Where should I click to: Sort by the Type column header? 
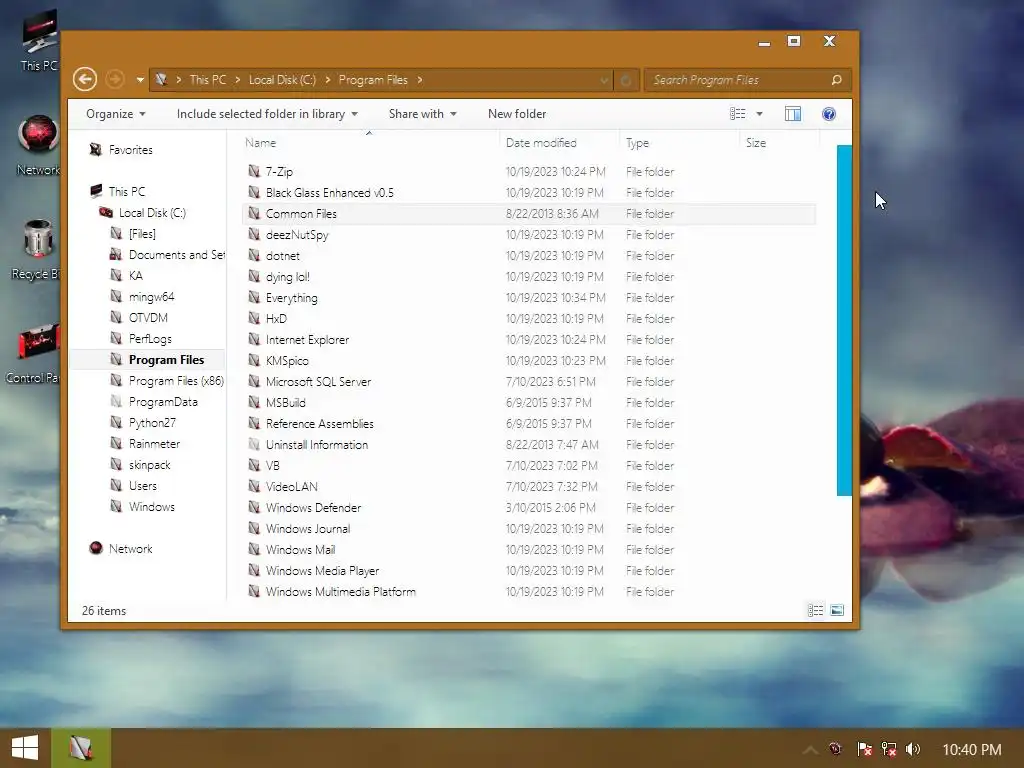[x=637, y=142]
